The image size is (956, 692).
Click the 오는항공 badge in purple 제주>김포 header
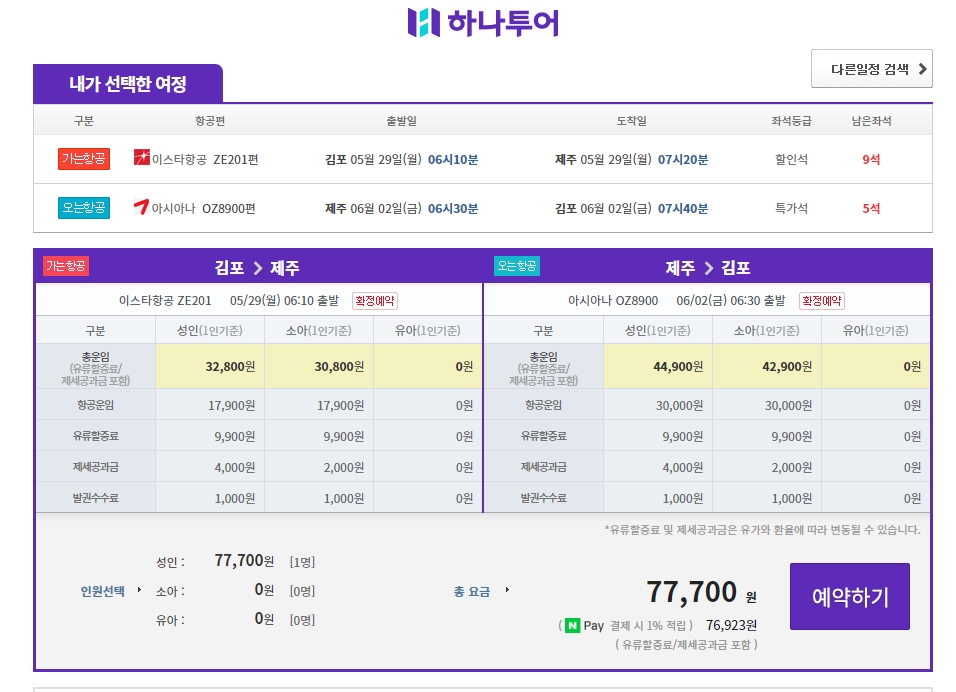tap(516, 266)
